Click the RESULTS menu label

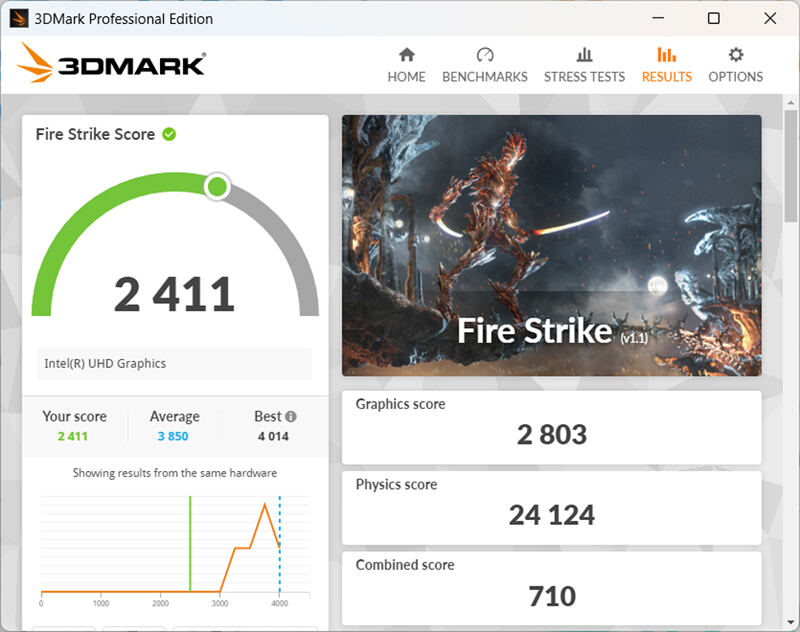pos(666,77)
